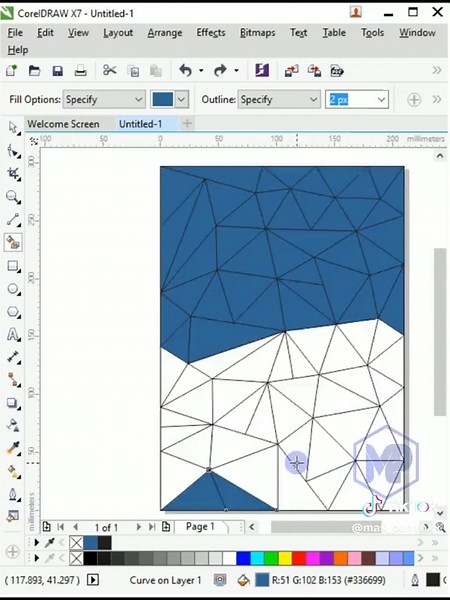Click the zoom navigator icon at corner
450x600 pixels.
click(x=440, y=527)
